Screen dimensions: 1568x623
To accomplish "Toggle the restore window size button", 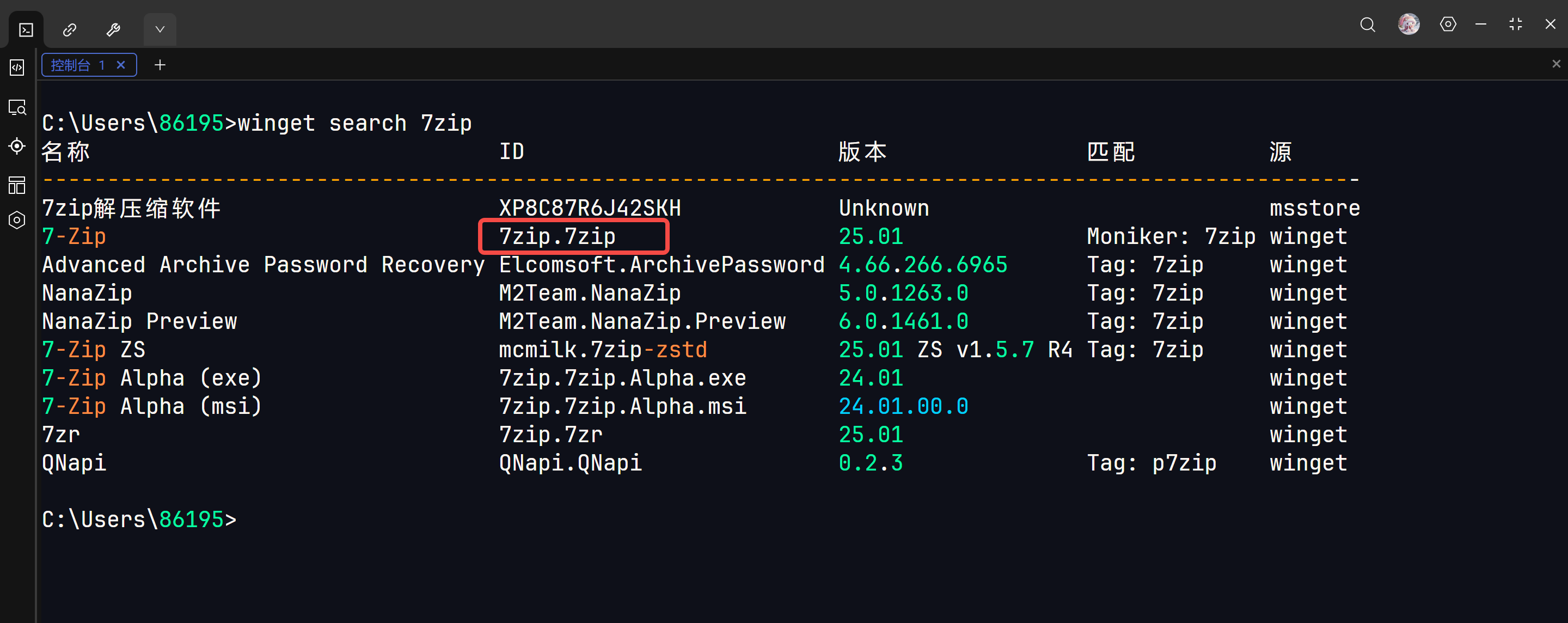I will [x=1515, y=25].
